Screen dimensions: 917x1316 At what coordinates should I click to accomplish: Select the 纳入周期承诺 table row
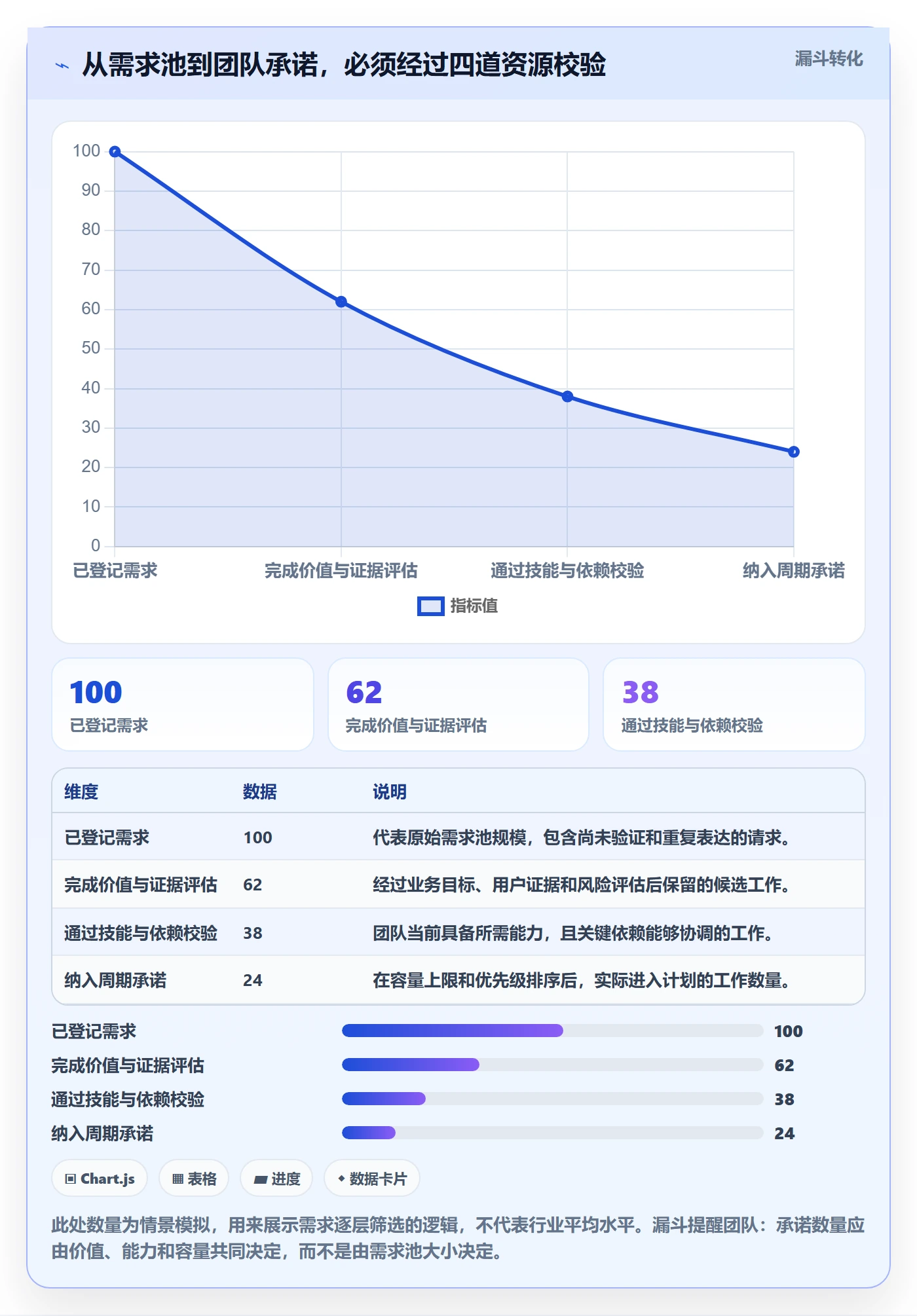click(458, 980)
